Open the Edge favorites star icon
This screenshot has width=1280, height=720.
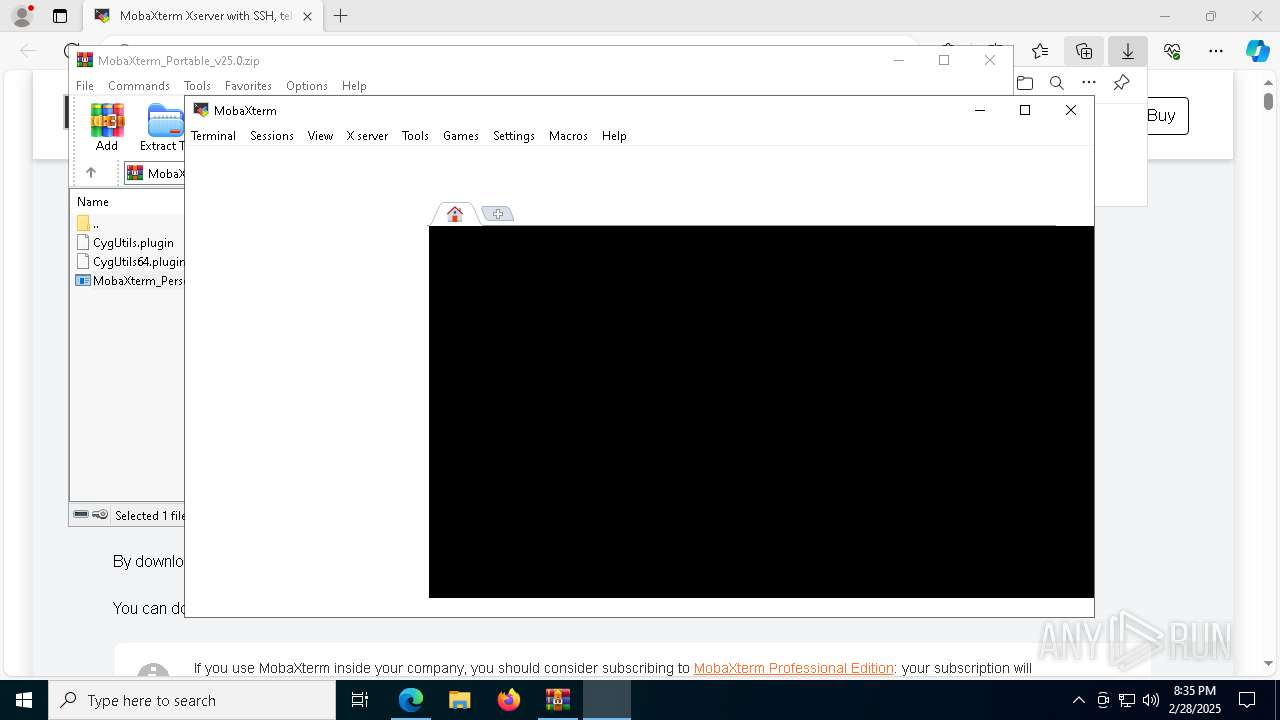tap(1040, 51)
